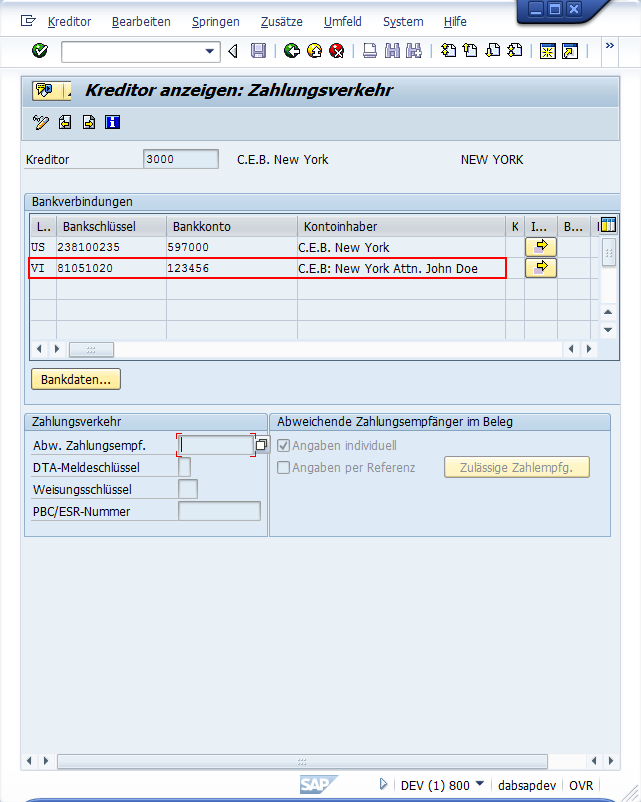Click the table settings grid icon
Screen dimensions: 641x802
pyautogui.click(x=608, y=225)
